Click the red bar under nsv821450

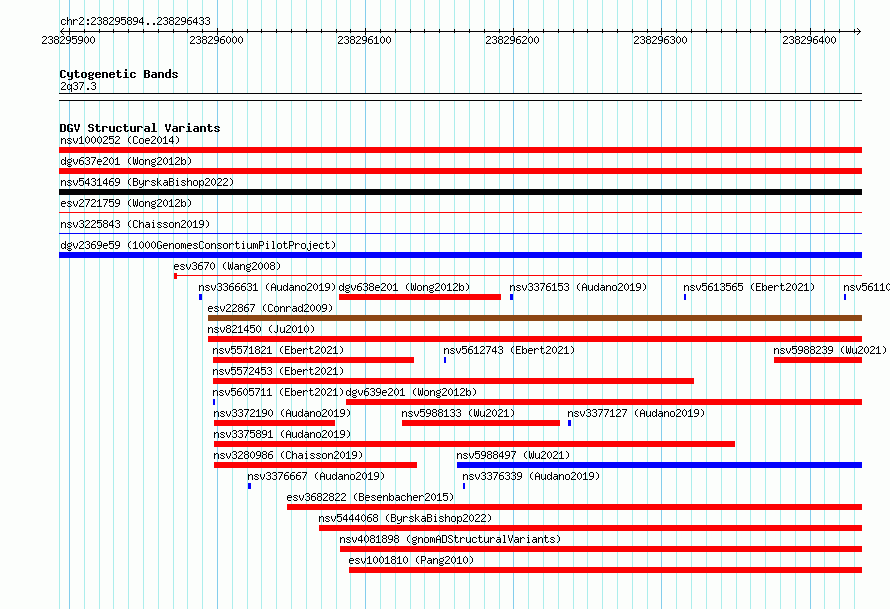pos(535,339)
